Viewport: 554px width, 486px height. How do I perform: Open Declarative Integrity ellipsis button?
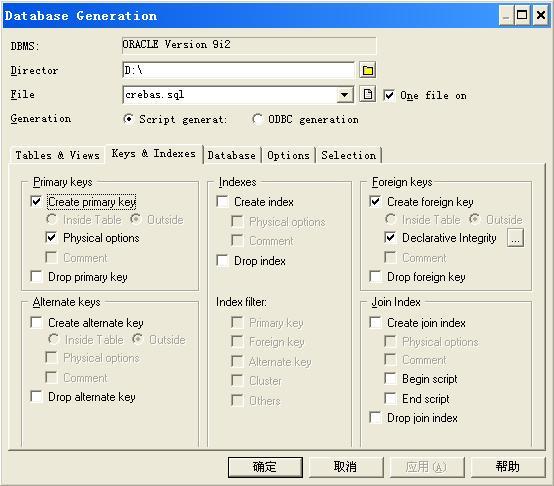515,238
